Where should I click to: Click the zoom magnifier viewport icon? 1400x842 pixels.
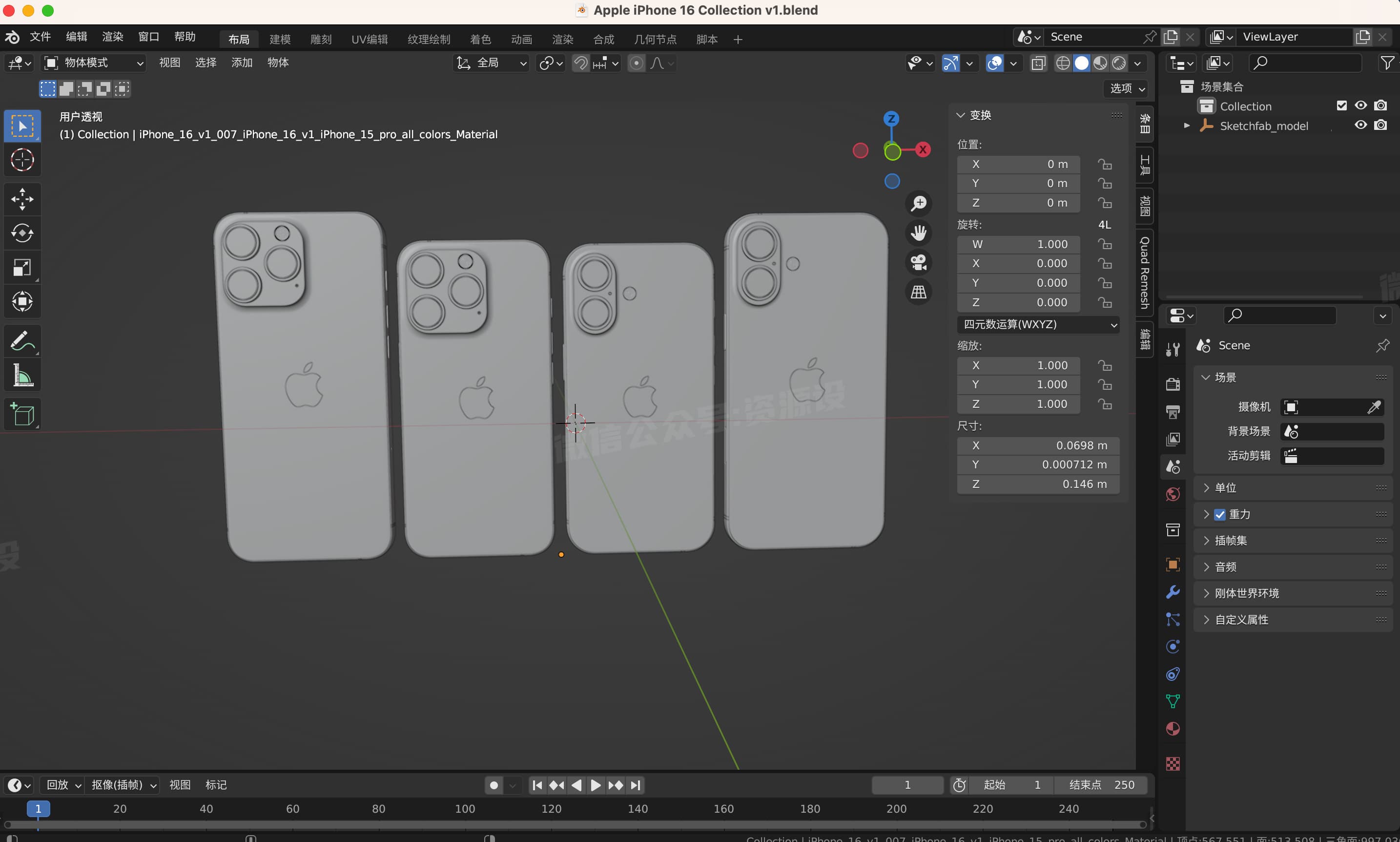pyautogui.click(x=919, y=203)
